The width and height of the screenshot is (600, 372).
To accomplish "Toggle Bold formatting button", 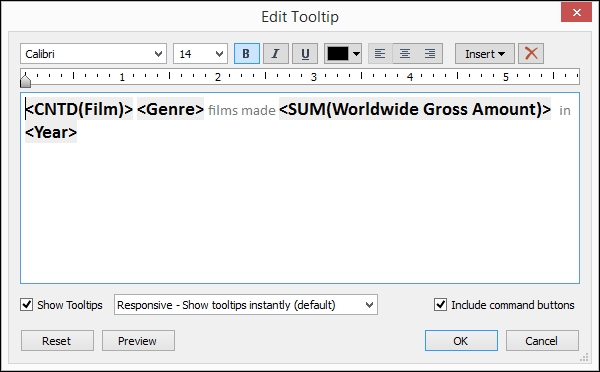I will [x=247, y=54].
